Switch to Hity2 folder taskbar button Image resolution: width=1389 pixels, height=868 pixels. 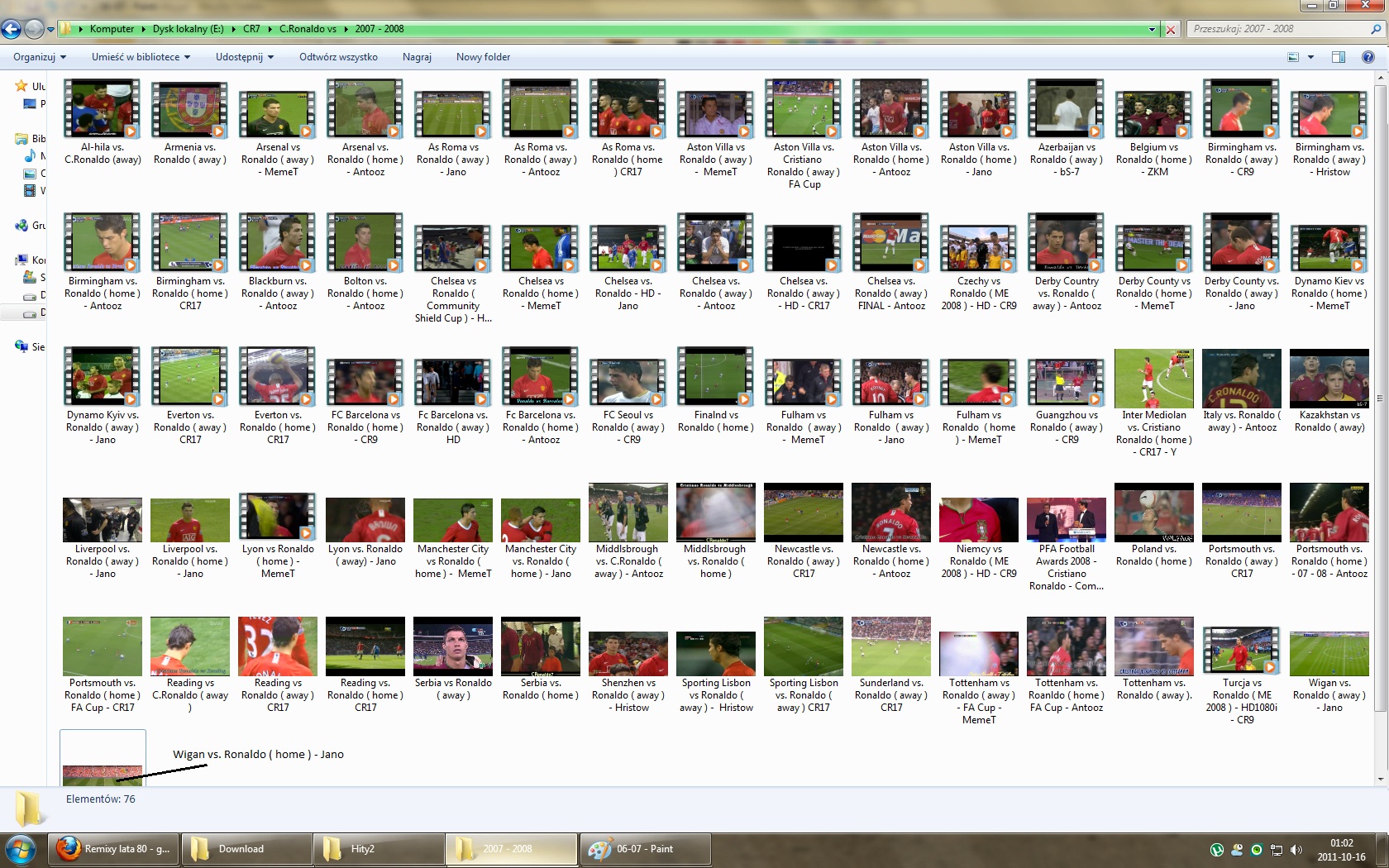coord(378,849)
